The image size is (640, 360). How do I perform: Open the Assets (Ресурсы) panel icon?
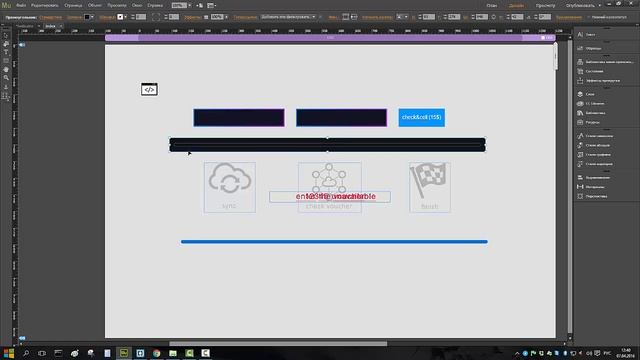[580, 122]
